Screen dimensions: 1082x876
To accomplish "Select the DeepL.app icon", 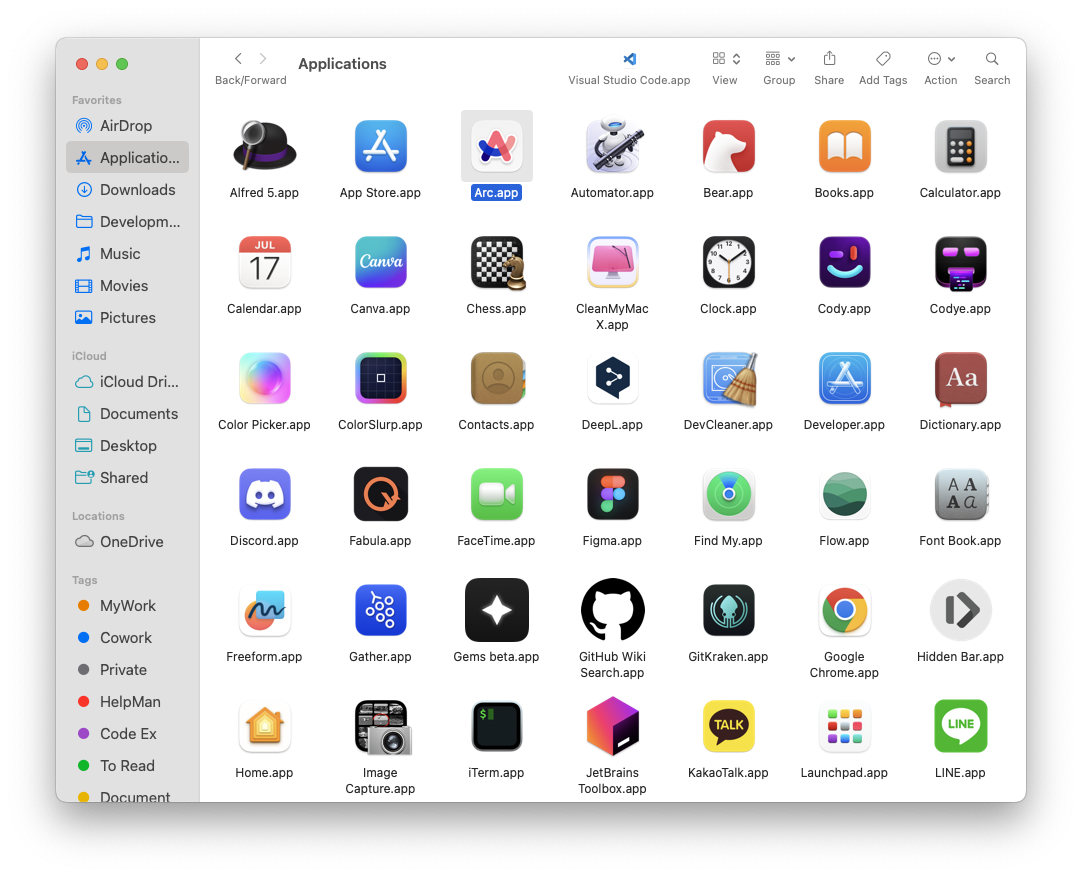I will click(x=612, y=378).
